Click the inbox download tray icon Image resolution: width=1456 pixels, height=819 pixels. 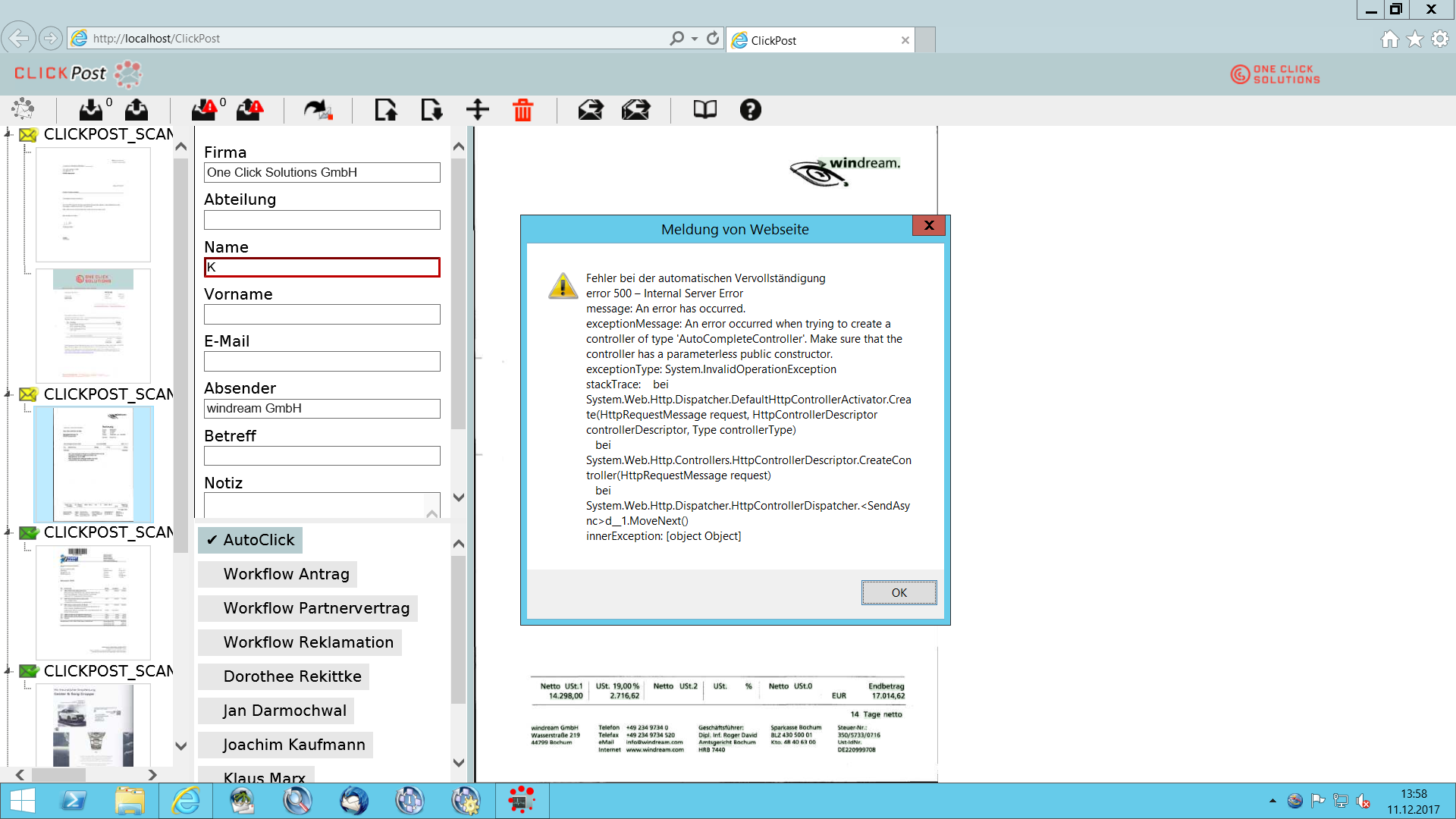(91, 110)
